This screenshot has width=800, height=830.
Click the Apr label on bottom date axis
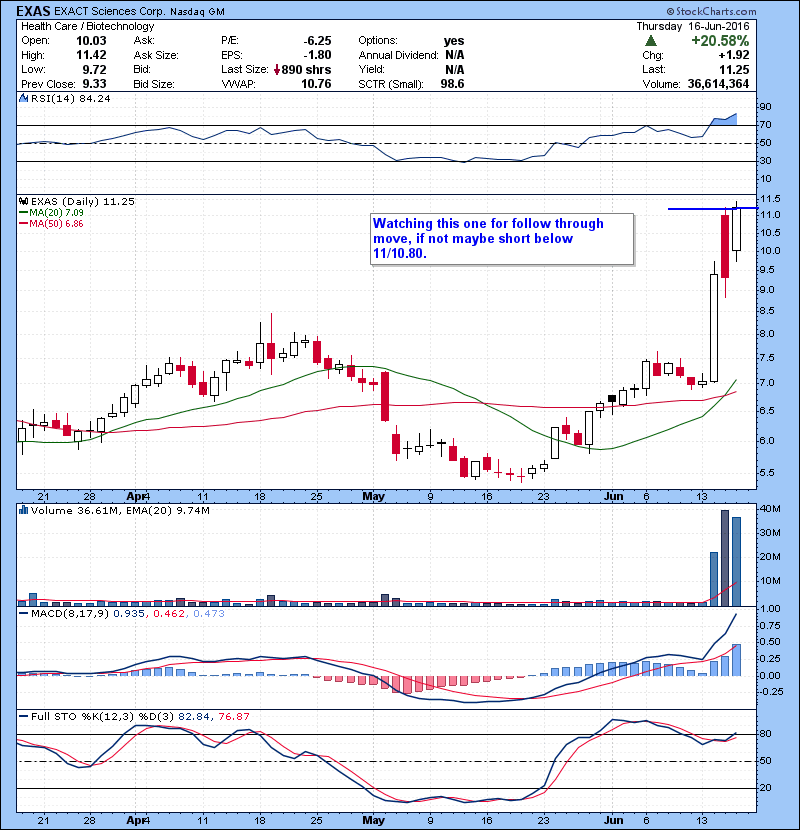[137, 820]
